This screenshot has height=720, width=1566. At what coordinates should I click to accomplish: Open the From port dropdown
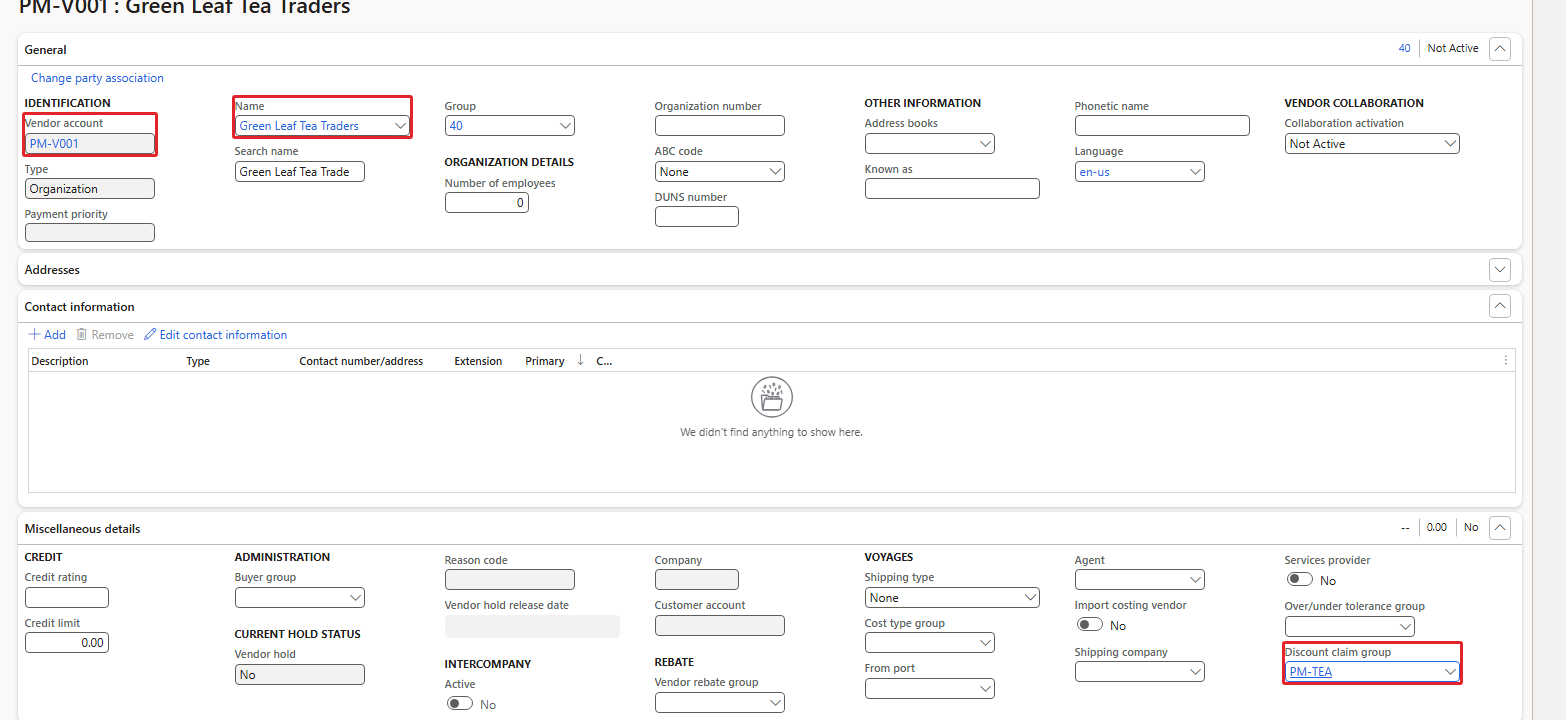(x=986, y=689)
